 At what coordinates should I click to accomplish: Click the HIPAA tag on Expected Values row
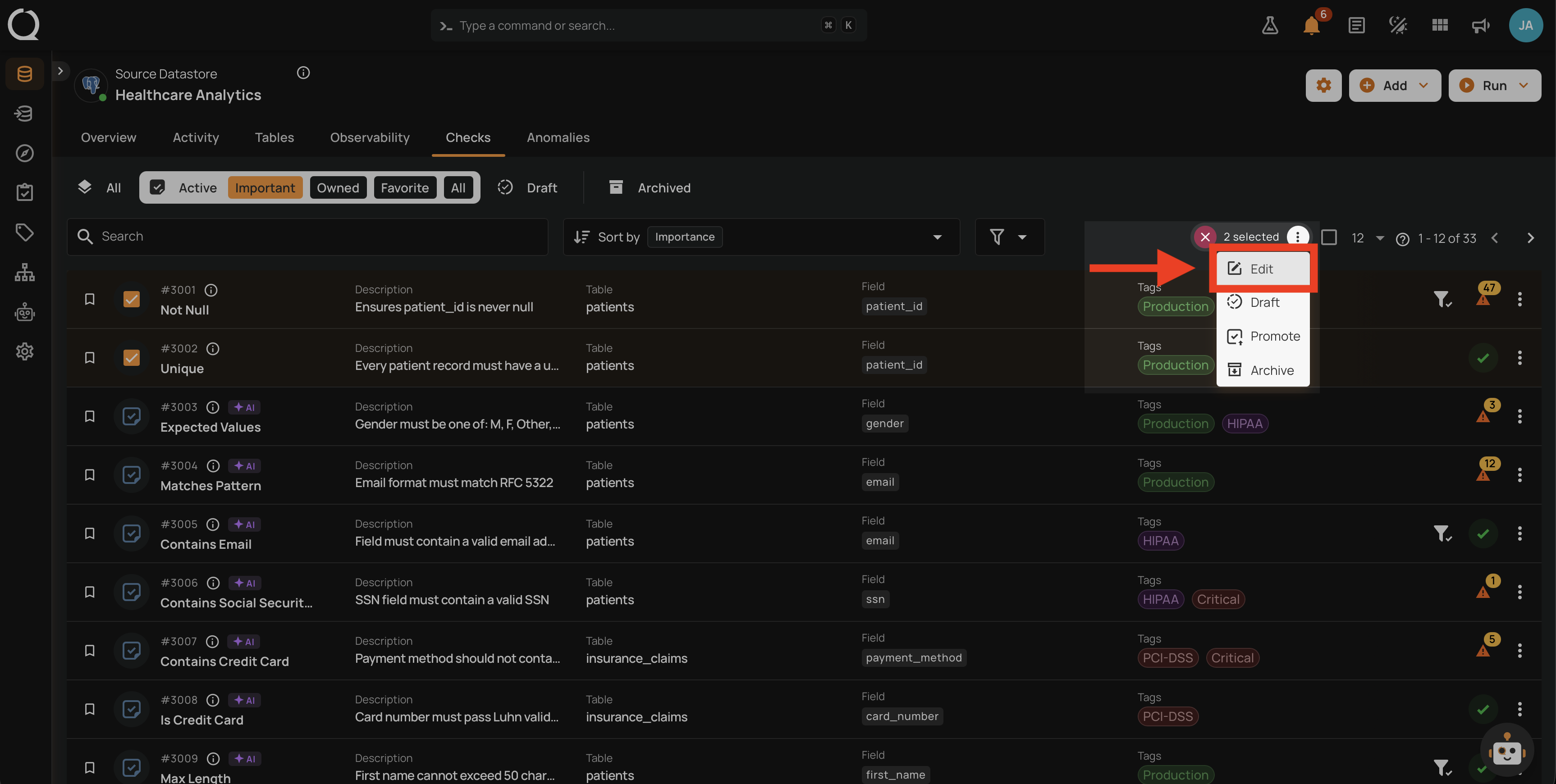pyautogui.click(x=1245, y=424)
